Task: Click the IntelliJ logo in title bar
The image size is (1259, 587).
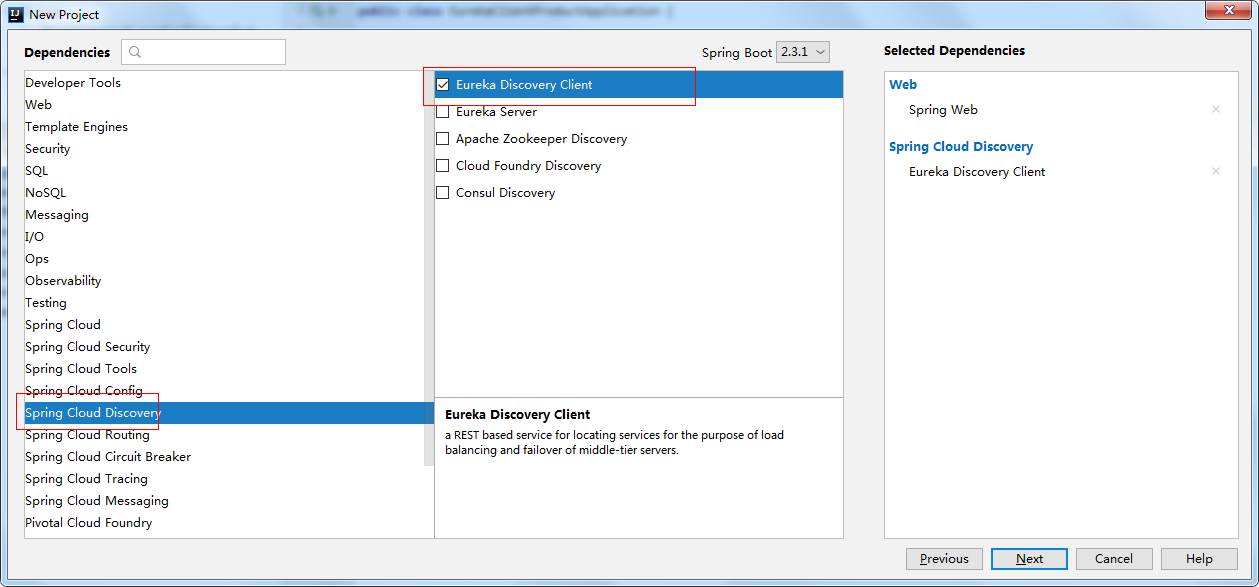Action: (x=16, y=14)
